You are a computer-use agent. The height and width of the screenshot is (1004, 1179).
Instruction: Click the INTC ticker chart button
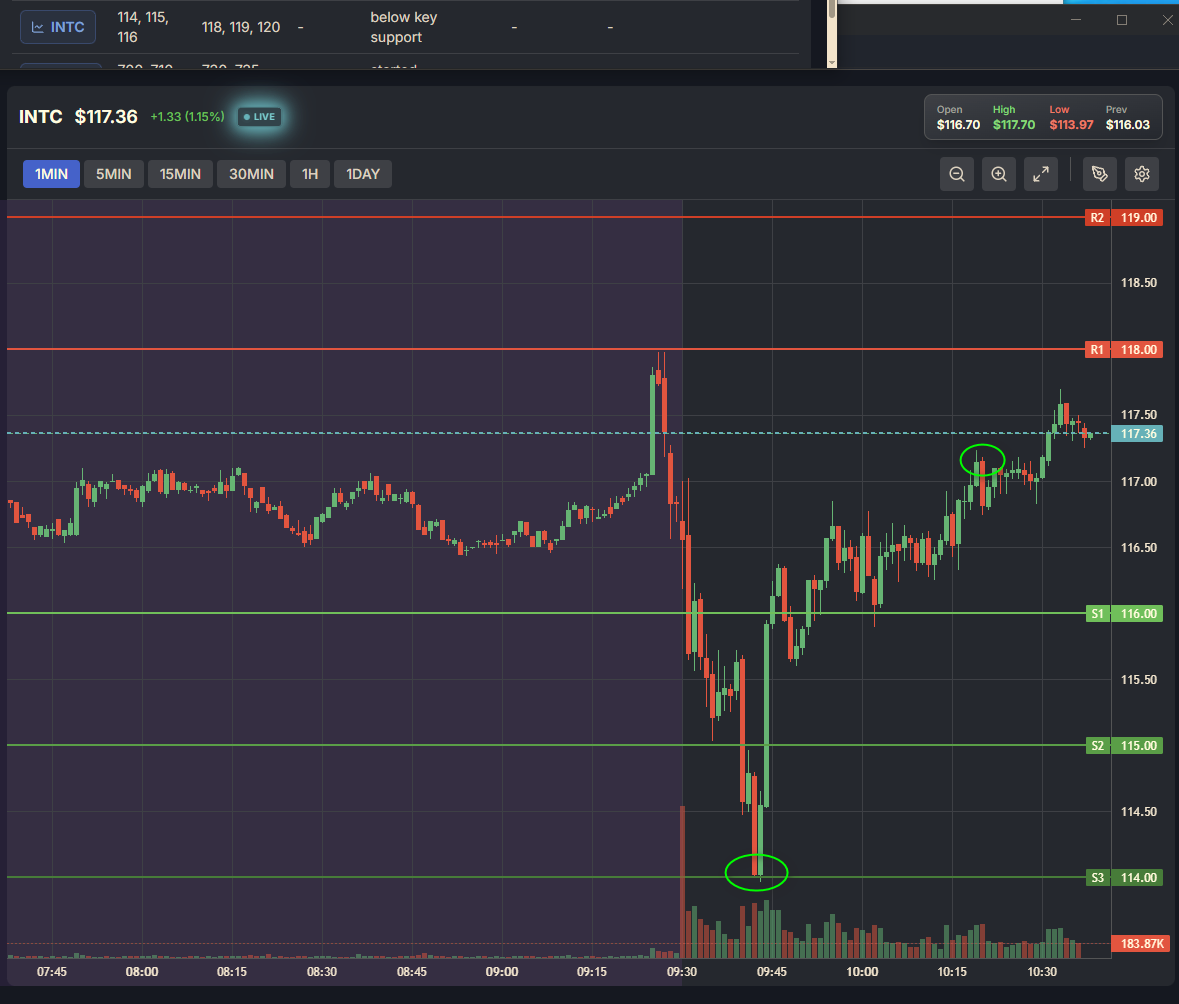tap(58, 27)
